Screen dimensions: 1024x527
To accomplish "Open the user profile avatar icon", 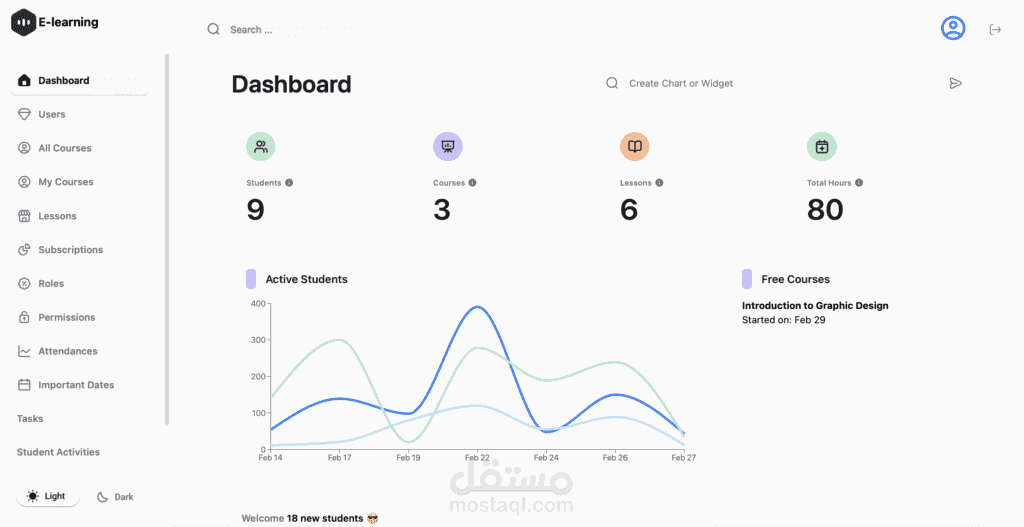I will click(953, 27).
